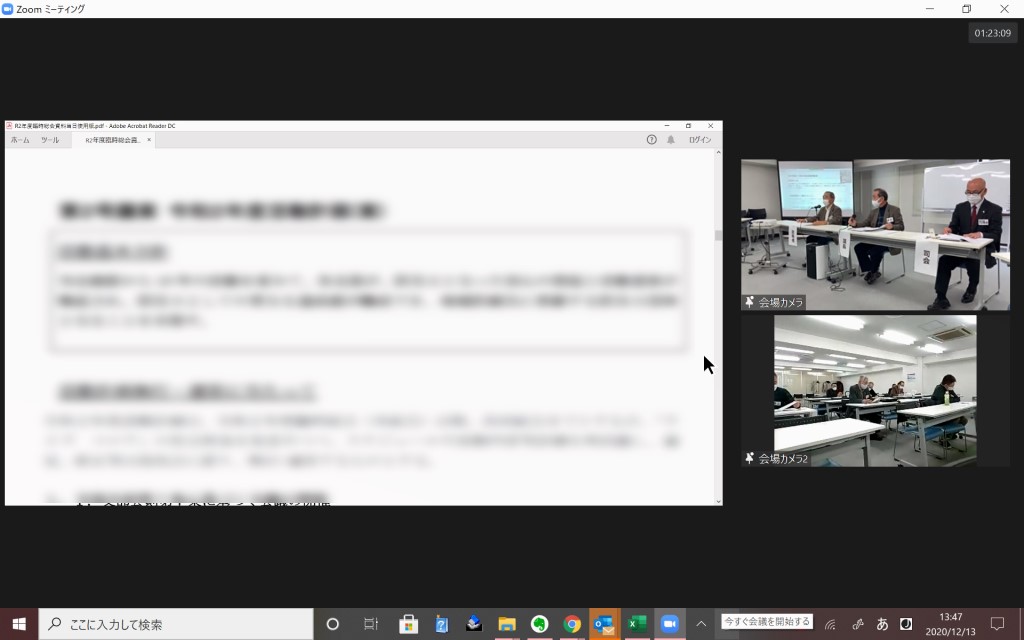Open Acrobat Reader notifications bell
The height and width of the screenshot is (640, 1024).
[671, 140]
